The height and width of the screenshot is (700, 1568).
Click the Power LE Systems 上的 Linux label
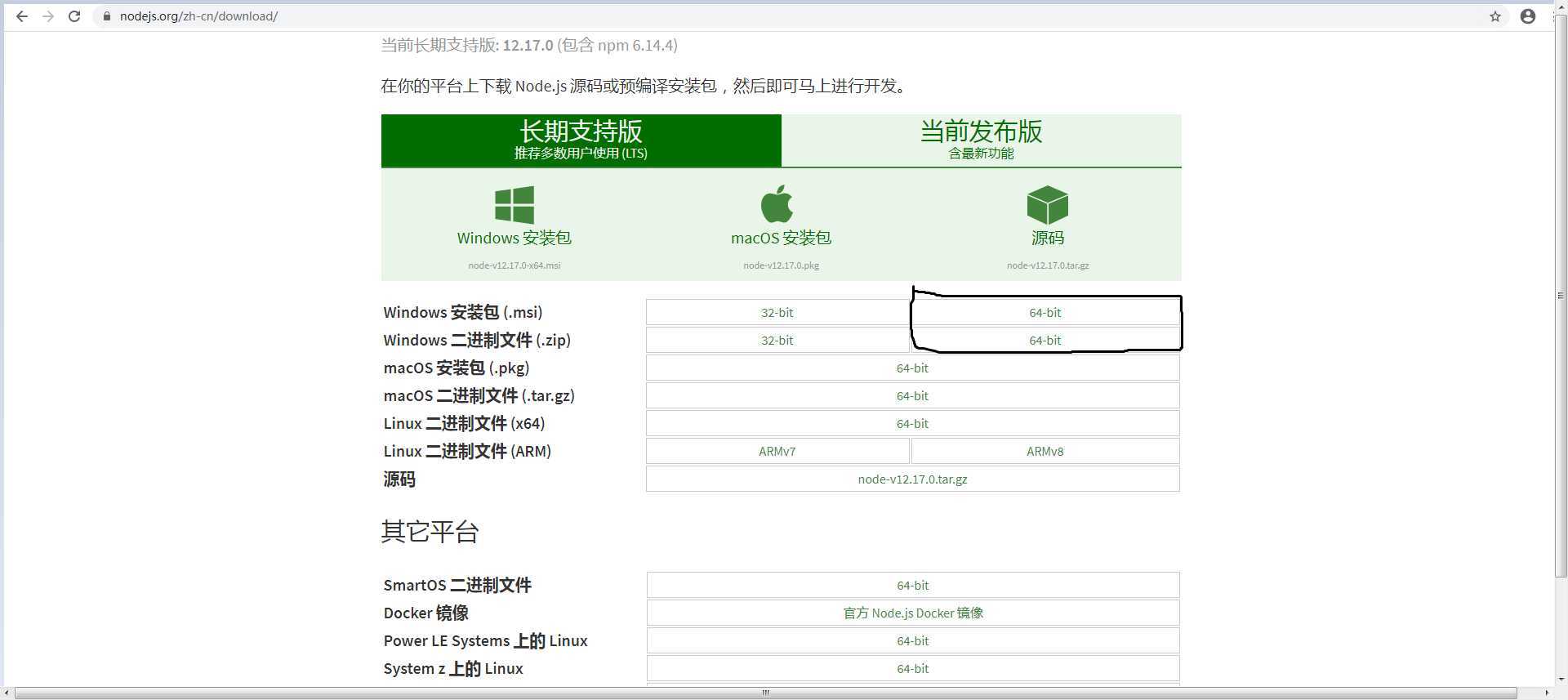[x=485, y=641]
